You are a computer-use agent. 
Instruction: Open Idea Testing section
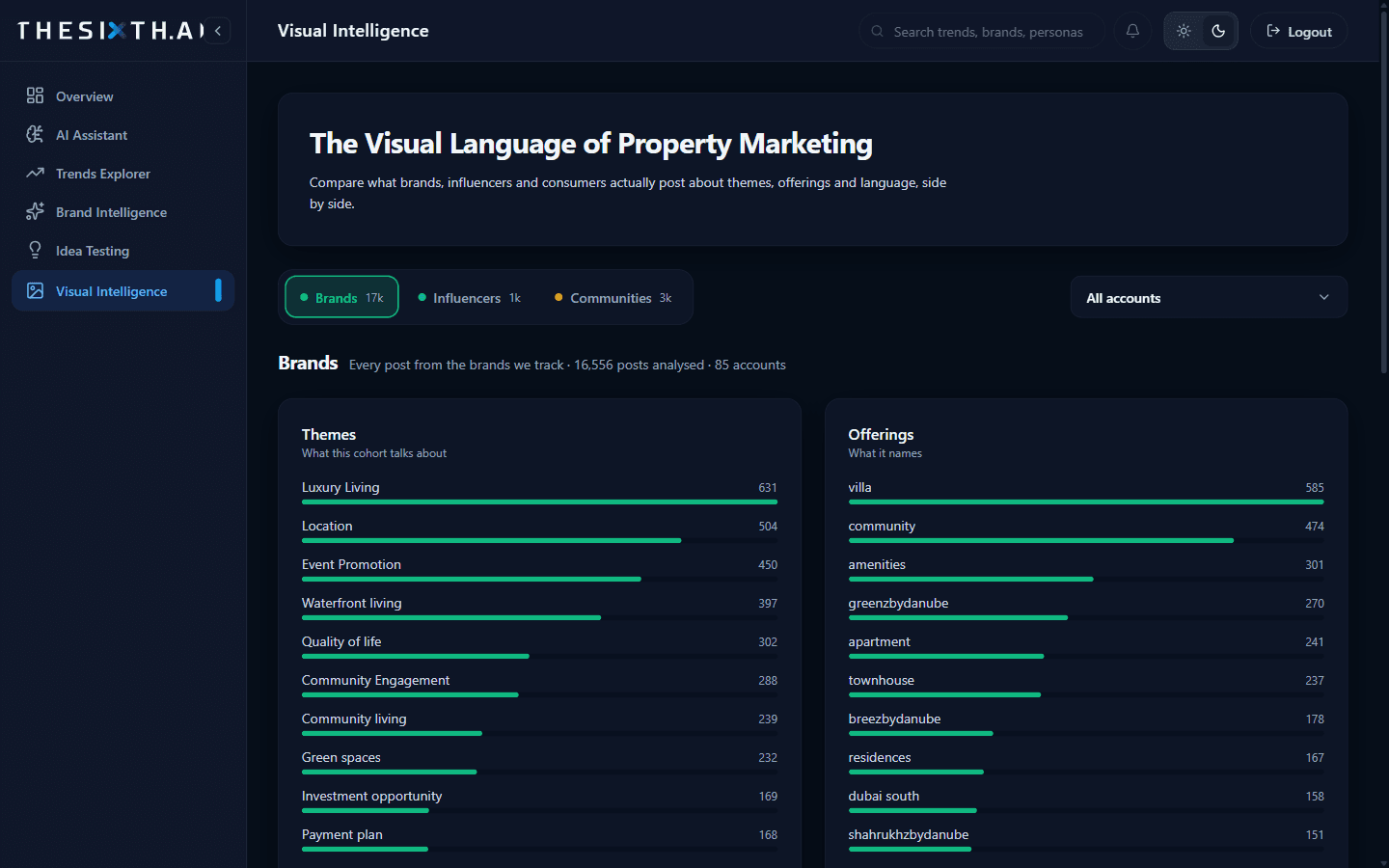coord(123,250)
